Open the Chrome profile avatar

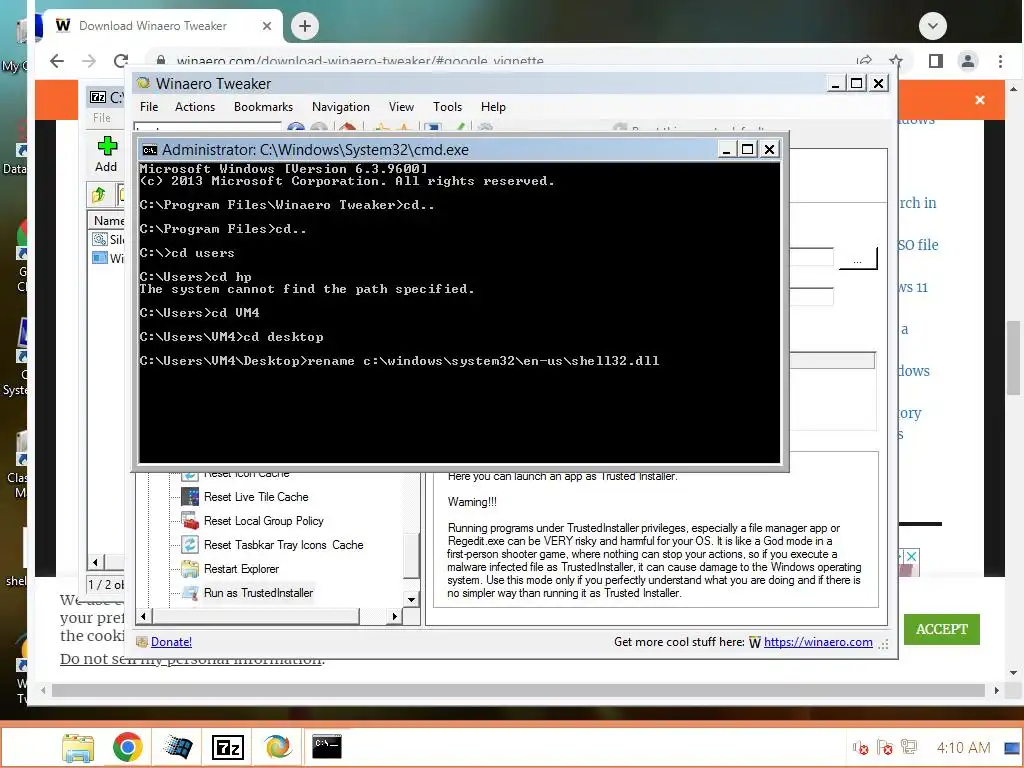(x=968, y=61)
